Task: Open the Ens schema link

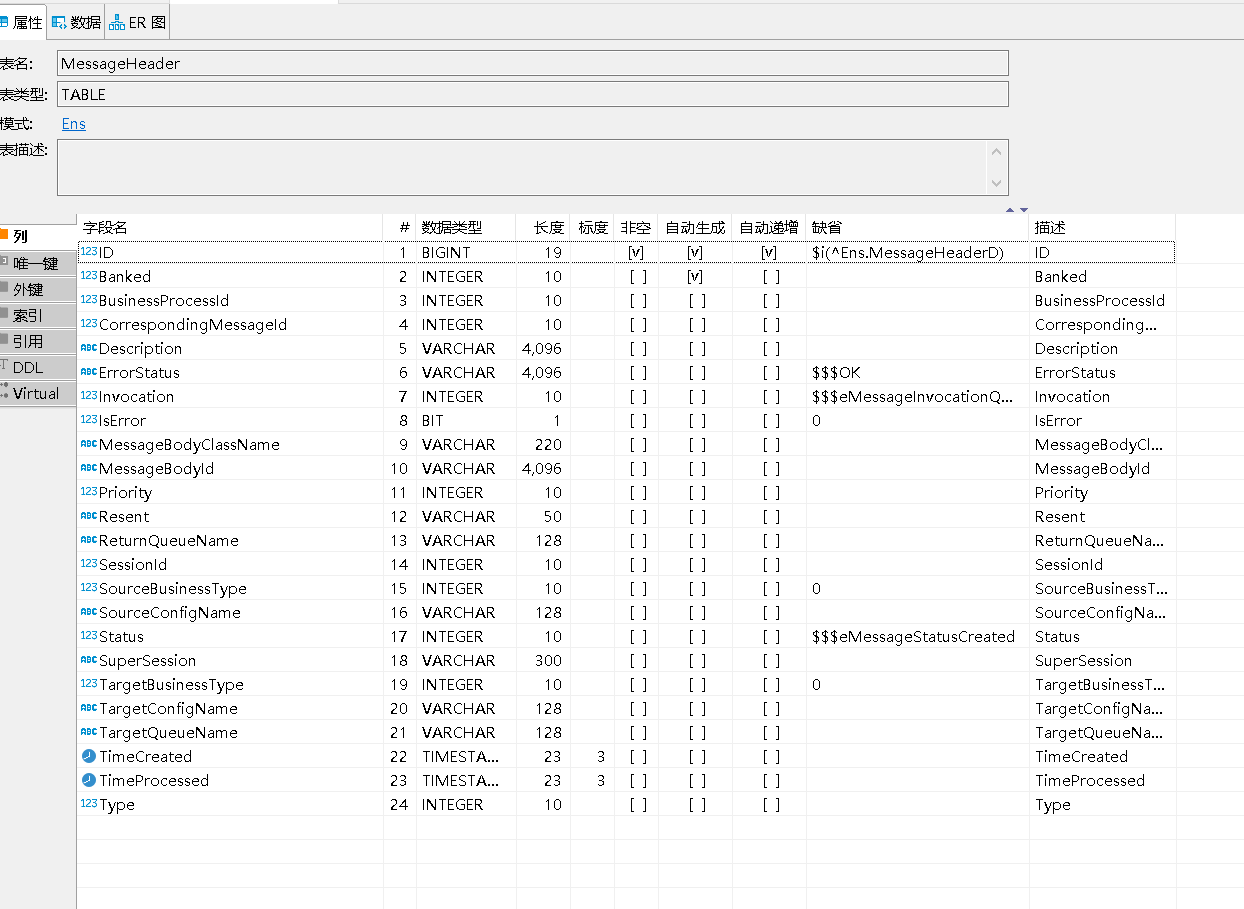Action: 74,124
